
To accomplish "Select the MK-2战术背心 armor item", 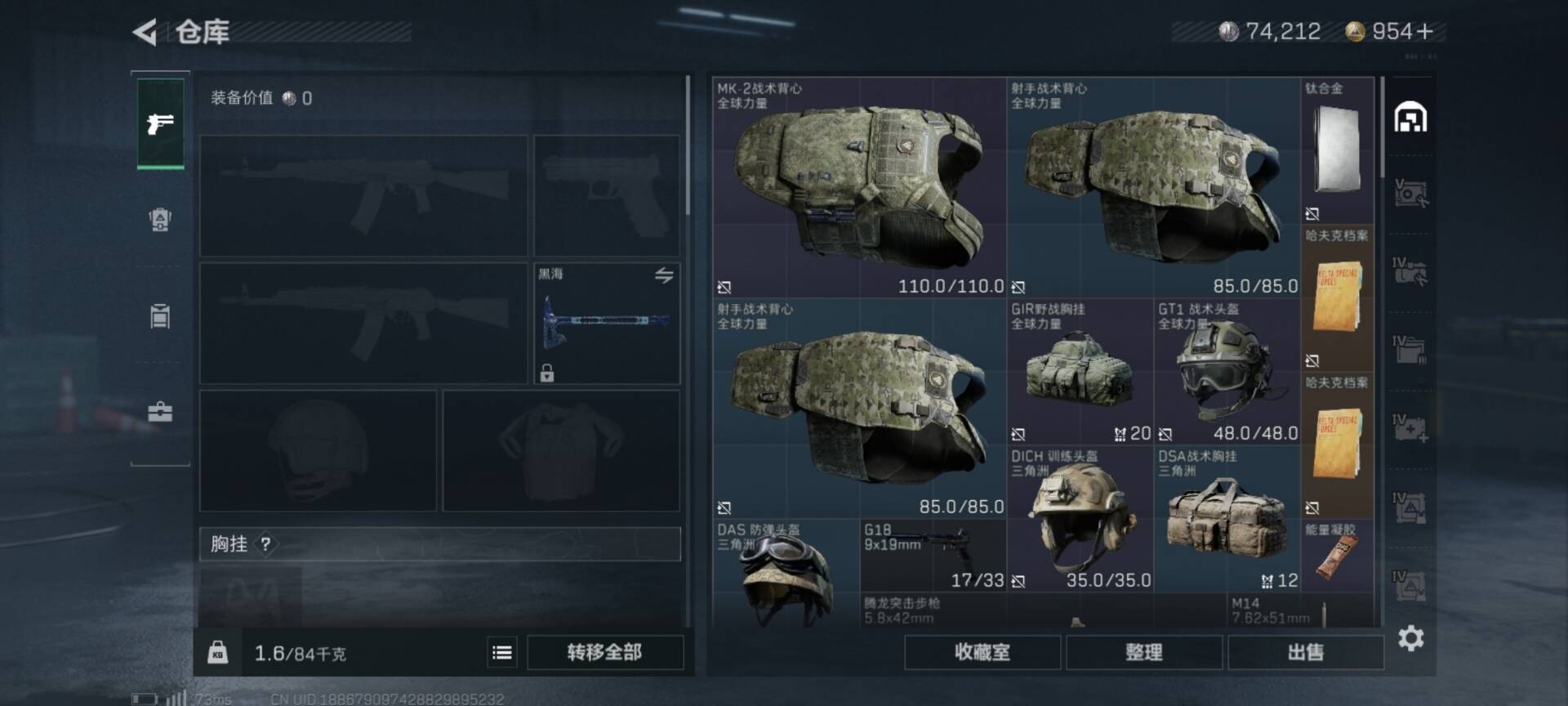I will point(859,188).
